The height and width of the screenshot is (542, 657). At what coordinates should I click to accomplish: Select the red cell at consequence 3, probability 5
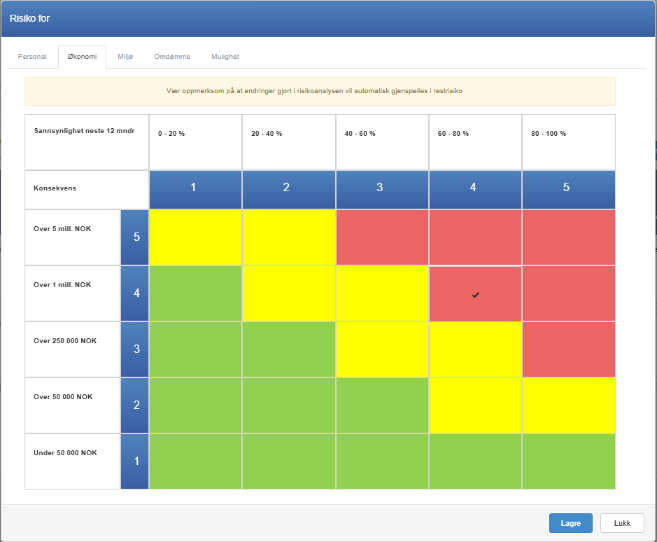coord(569,349)
